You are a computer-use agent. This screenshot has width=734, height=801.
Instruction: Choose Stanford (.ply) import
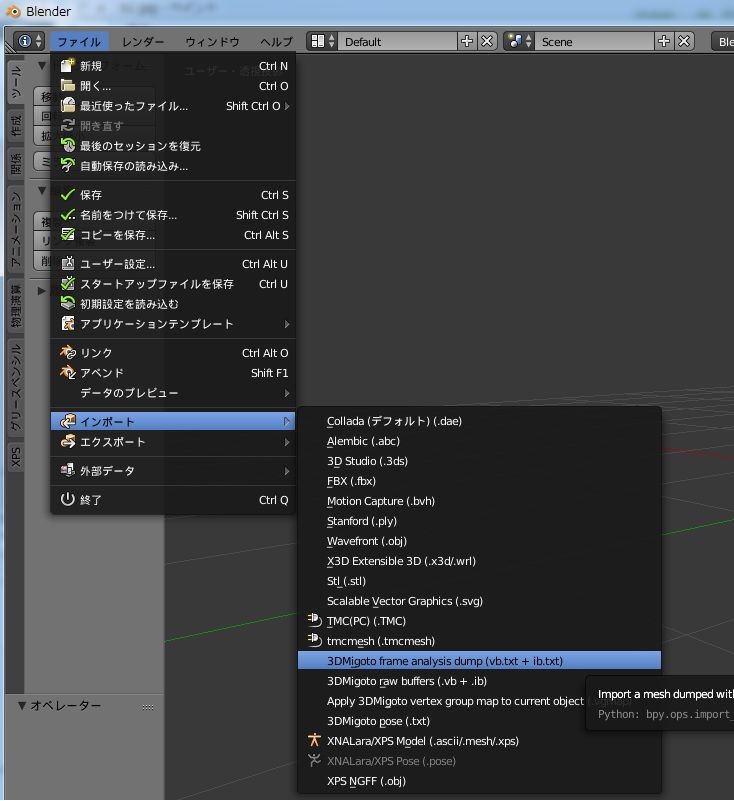click(479, 521)
